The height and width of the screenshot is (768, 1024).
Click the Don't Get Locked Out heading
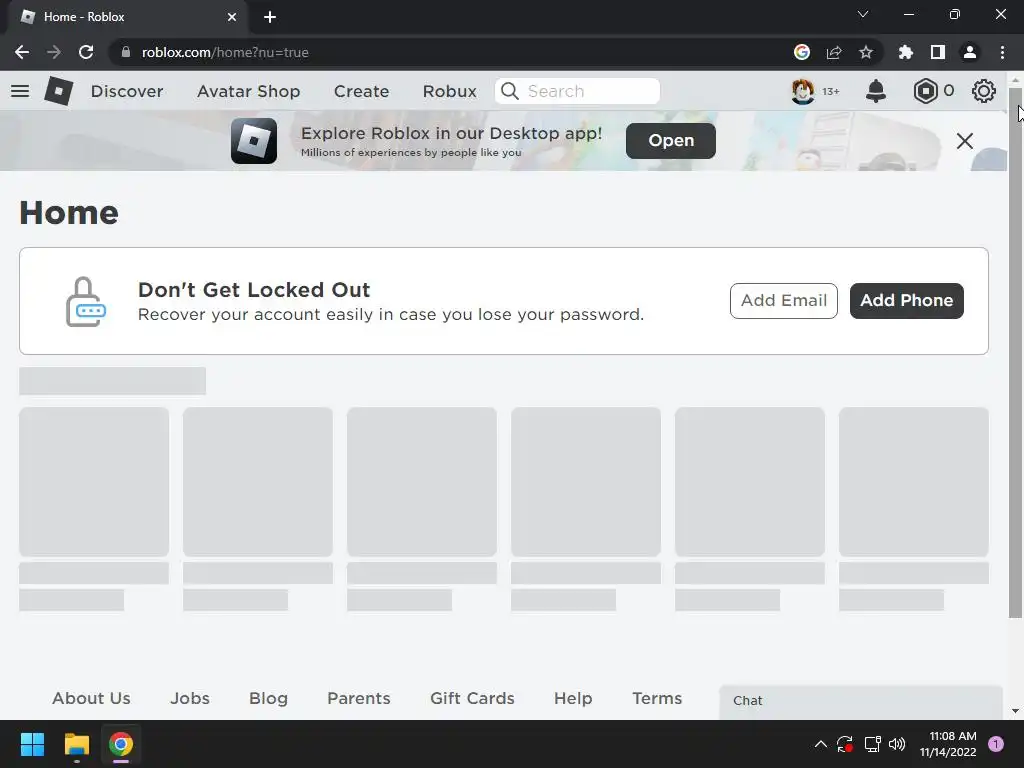[x=254, y=289]
